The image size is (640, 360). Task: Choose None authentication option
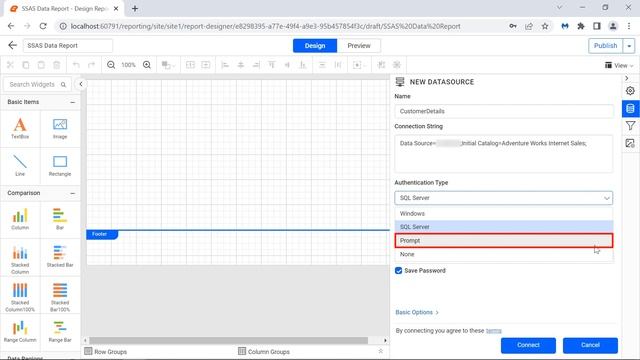[x=504, y=254]
